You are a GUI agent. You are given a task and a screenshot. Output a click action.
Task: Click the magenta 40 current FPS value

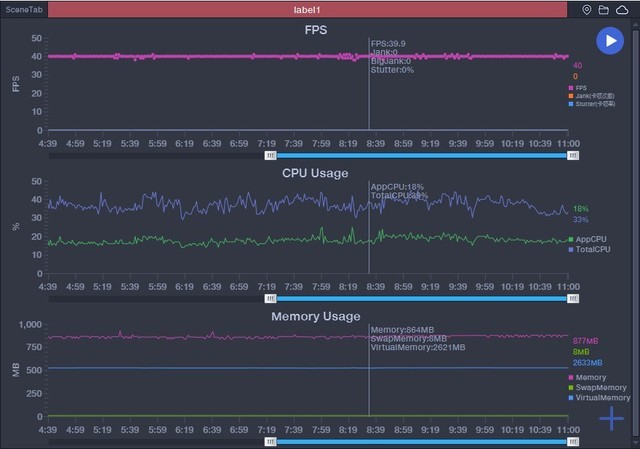click(x=577, y=66)
